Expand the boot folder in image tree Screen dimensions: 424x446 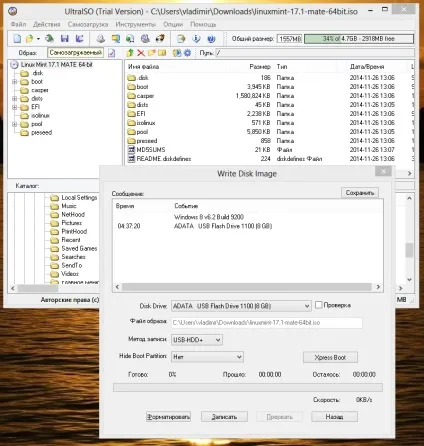pyautogui.click(x=14, y=82)
